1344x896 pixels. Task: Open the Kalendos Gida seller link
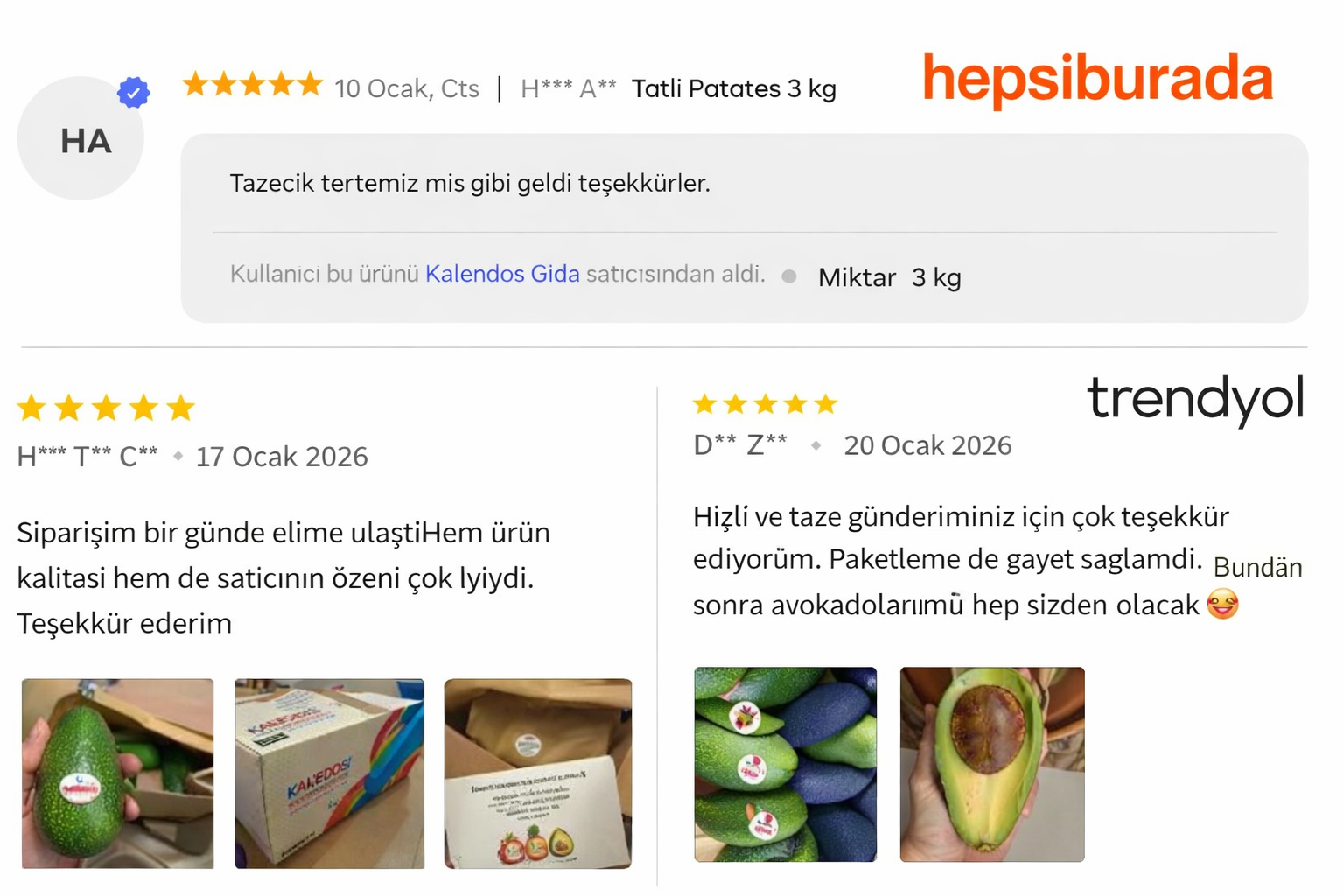(502, 274)
